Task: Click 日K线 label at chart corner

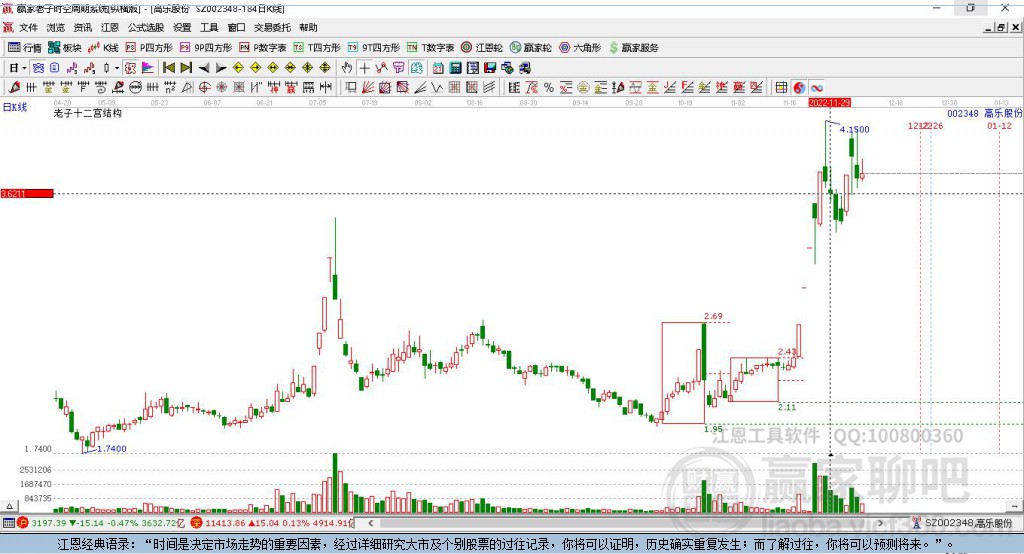Action: click(15, 107)
